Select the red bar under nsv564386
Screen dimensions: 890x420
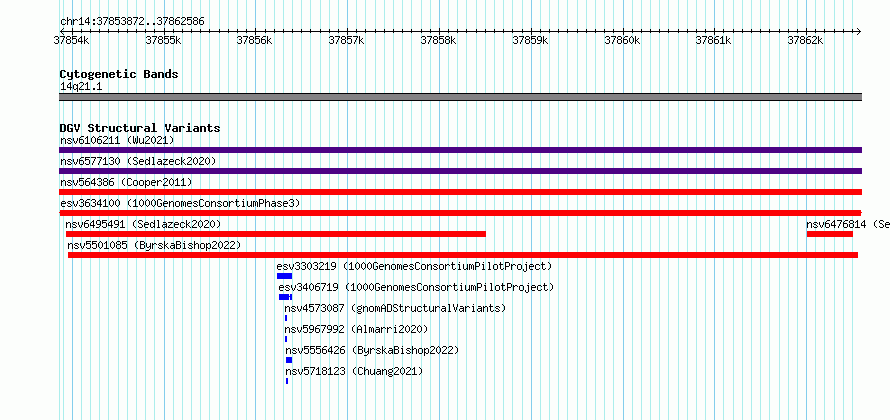[x=460, y=192]
